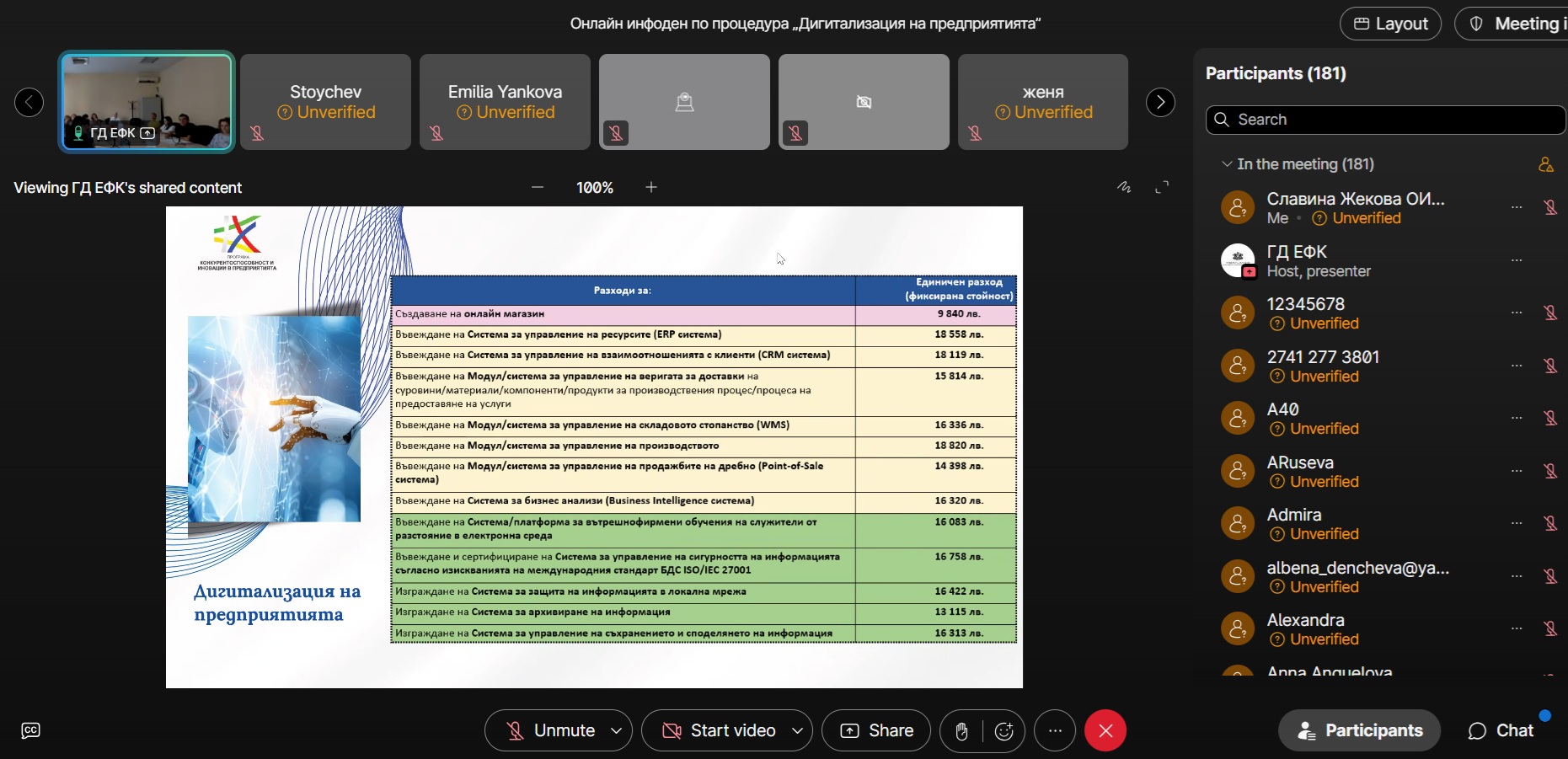Open video options dropdown next to Start video
The height and width of the screenshot is (759, 1568).
[x=797, y=731]
